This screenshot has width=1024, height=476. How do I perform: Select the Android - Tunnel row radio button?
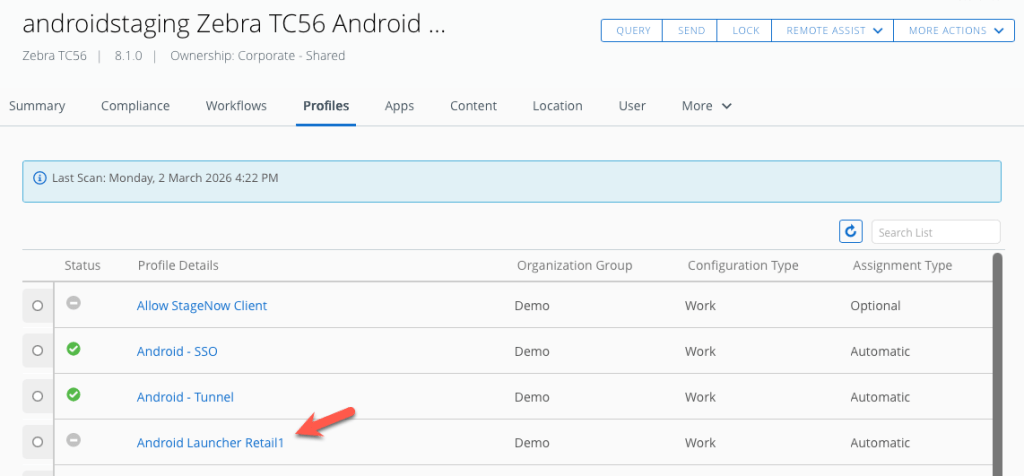pos(38,397)
